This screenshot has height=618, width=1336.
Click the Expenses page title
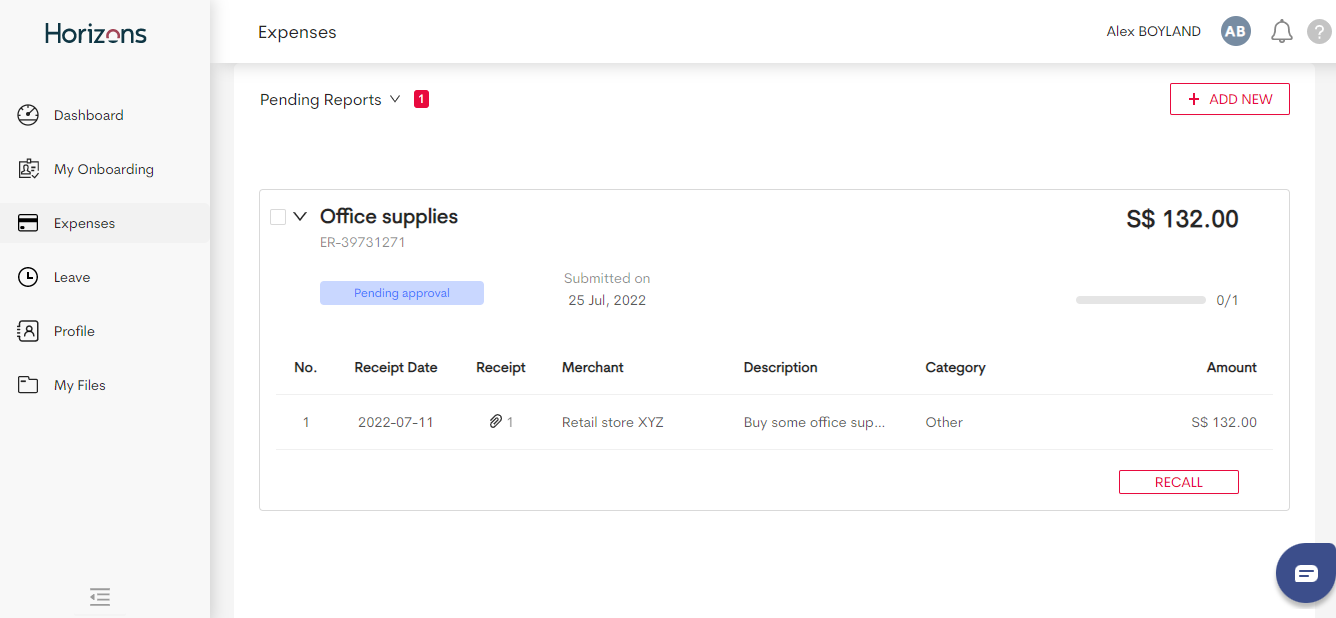click(297, 32)
